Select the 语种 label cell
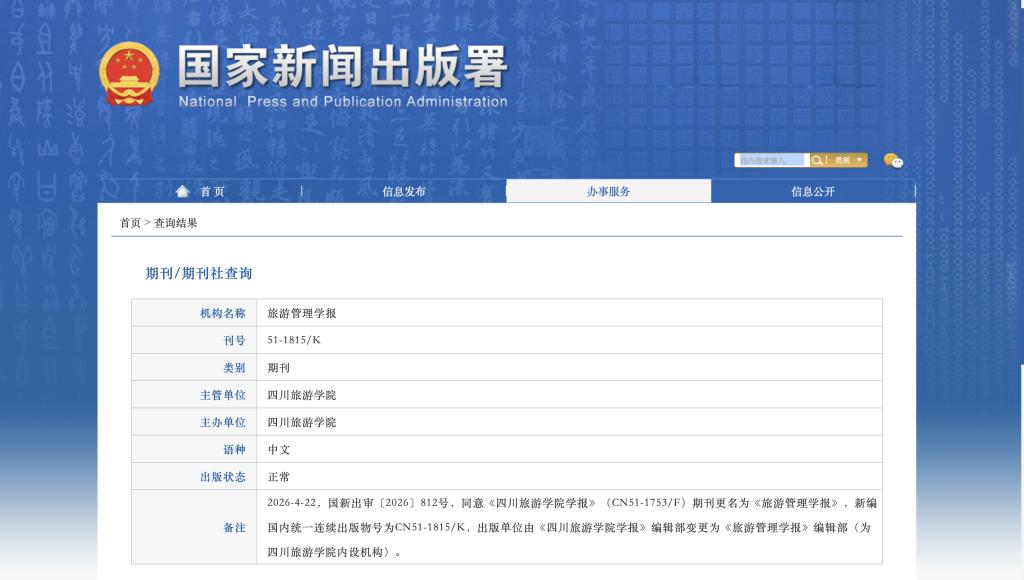Image resolution: width=1024 pixels, height=580 pixels. (194, 449)
